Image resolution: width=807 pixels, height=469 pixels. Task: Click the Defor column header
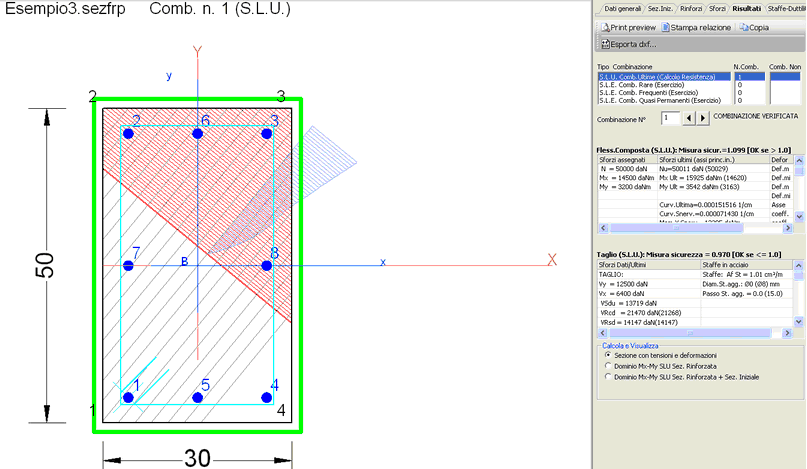pos(781,160)
